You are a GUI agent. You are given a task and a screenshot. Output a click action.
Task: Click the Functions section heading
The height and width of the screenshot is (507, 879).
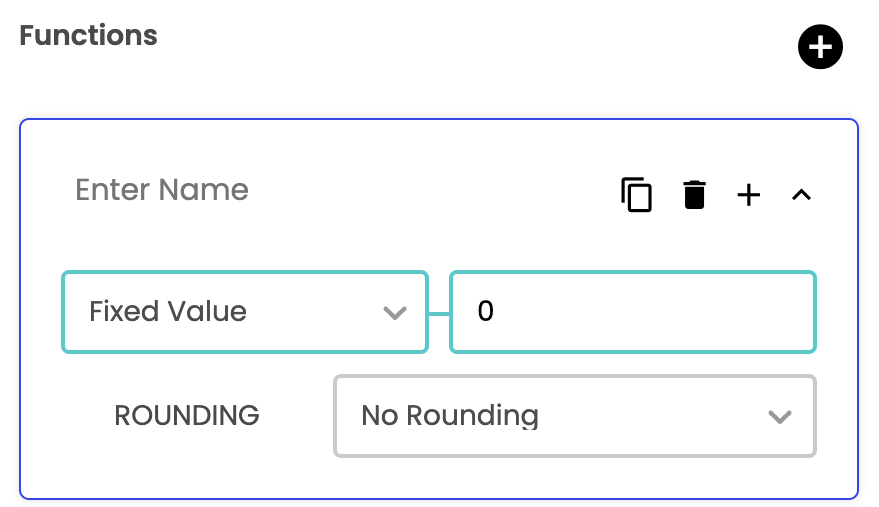point(89,36)
